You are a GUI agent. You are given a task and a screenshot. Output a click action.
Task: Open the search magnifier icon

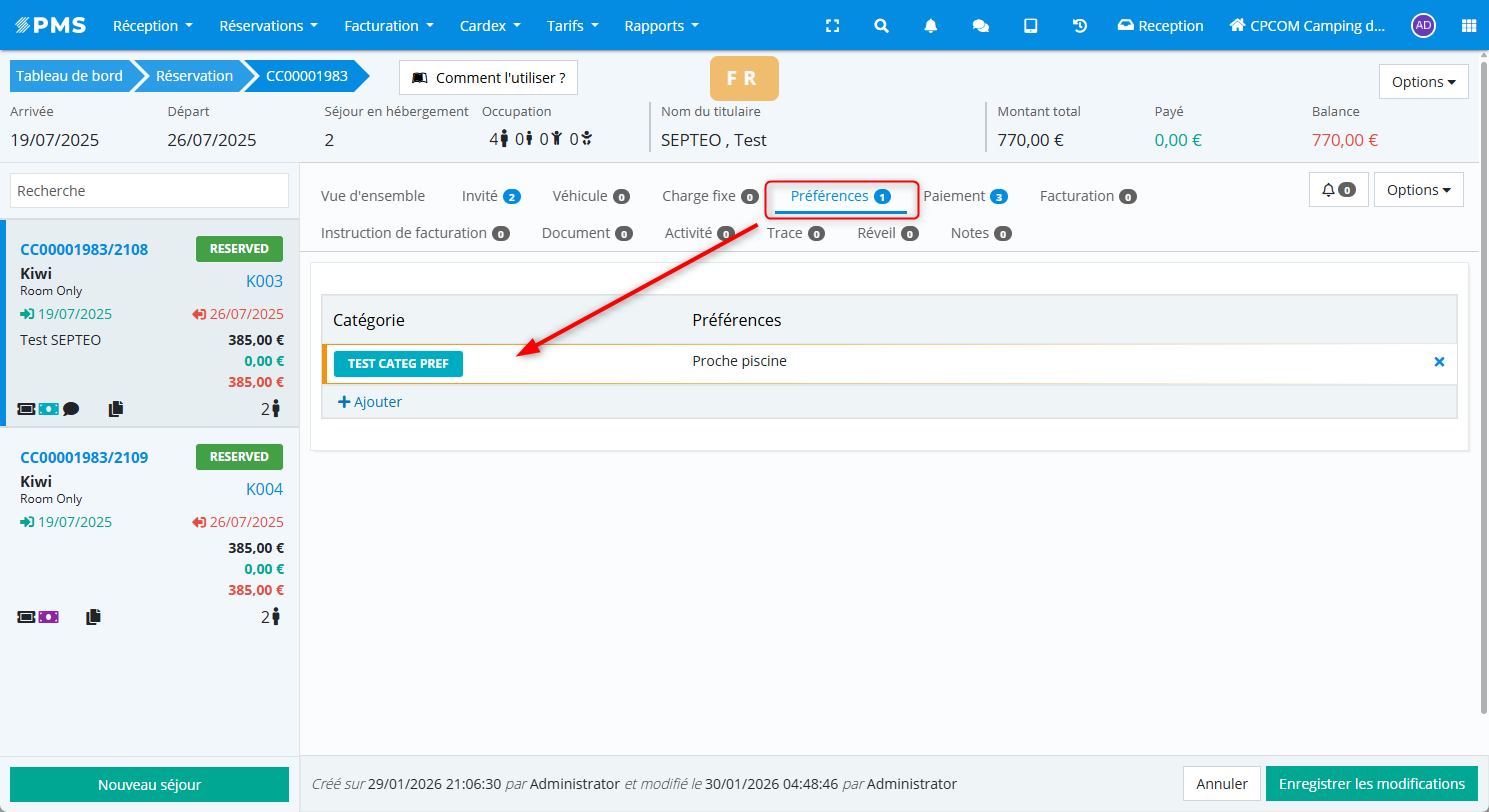(x=881, y=26)
